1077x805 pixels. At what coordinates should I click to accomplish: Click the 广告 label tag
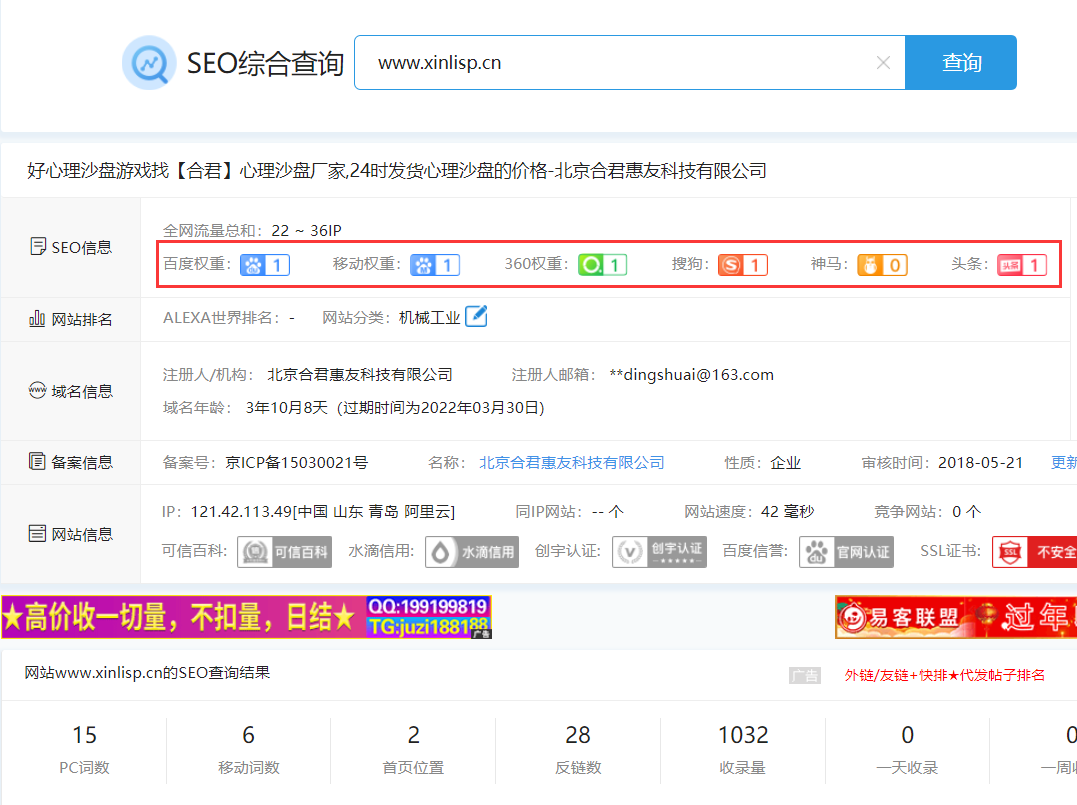[x=804, y=676]
